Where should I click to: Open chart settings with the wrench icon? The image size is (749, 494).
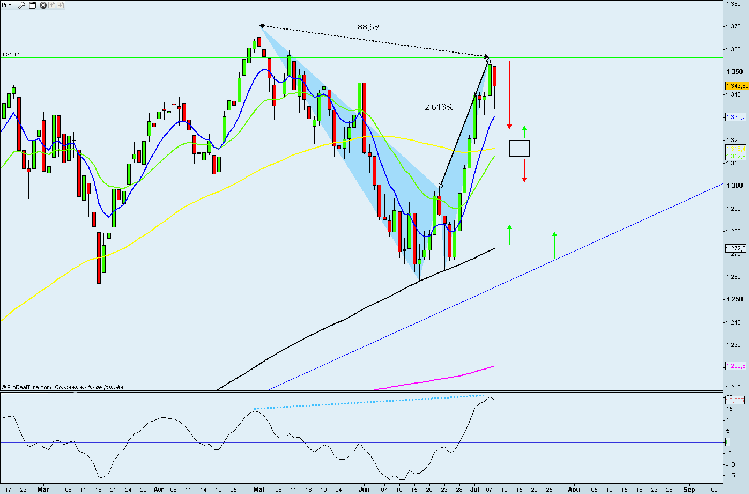pos(22,6)
